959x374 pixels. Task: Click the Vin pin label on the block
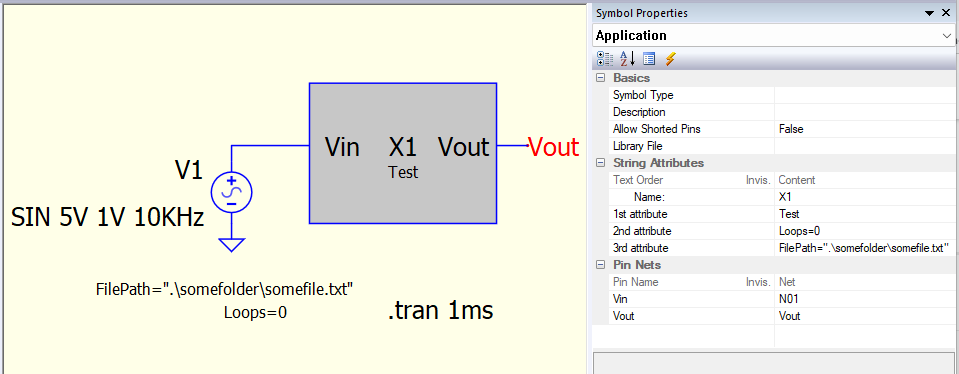(342, 147)
